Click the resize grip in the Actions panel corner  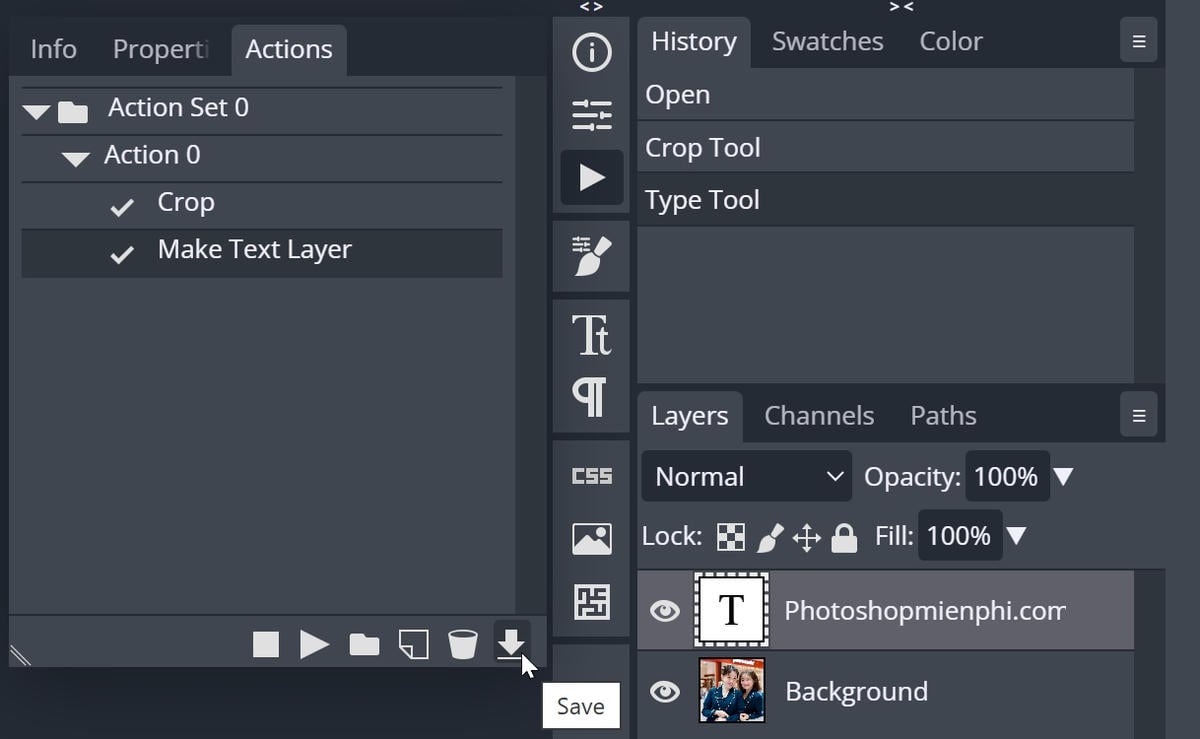(20, 654)
